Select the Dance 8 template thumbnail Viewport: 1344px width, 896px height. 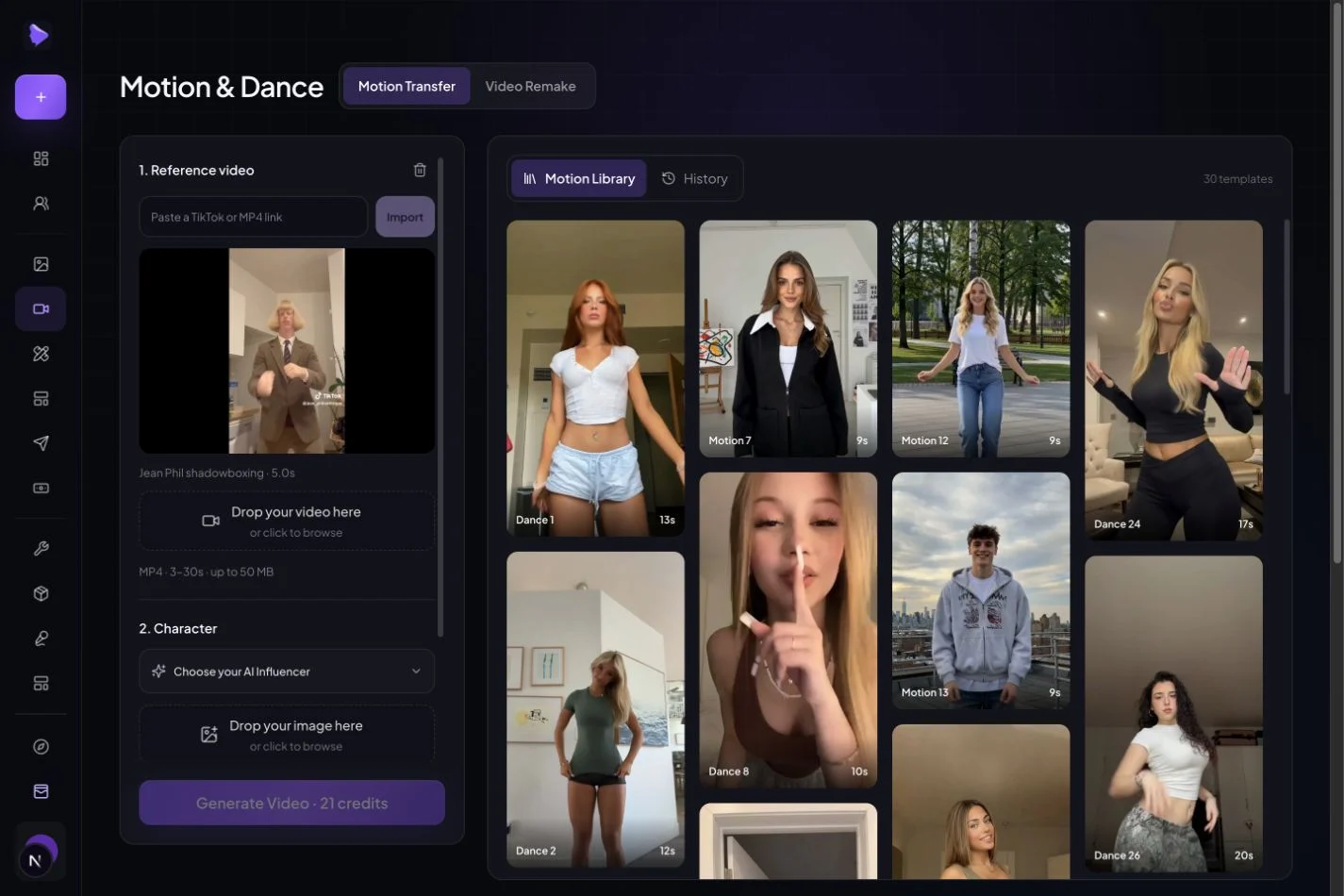click(788, 630)
